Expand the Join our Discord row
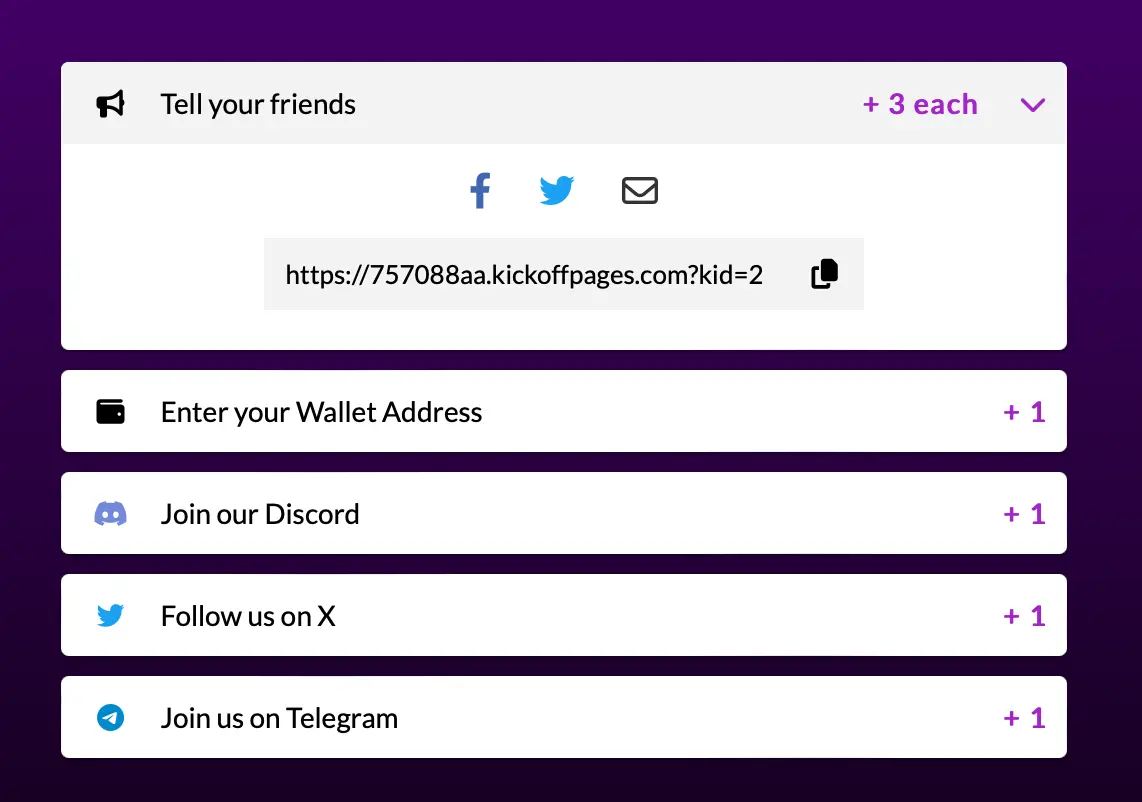Image resolution: width=1142 pixels, height=802 pixels. (260, 514)
